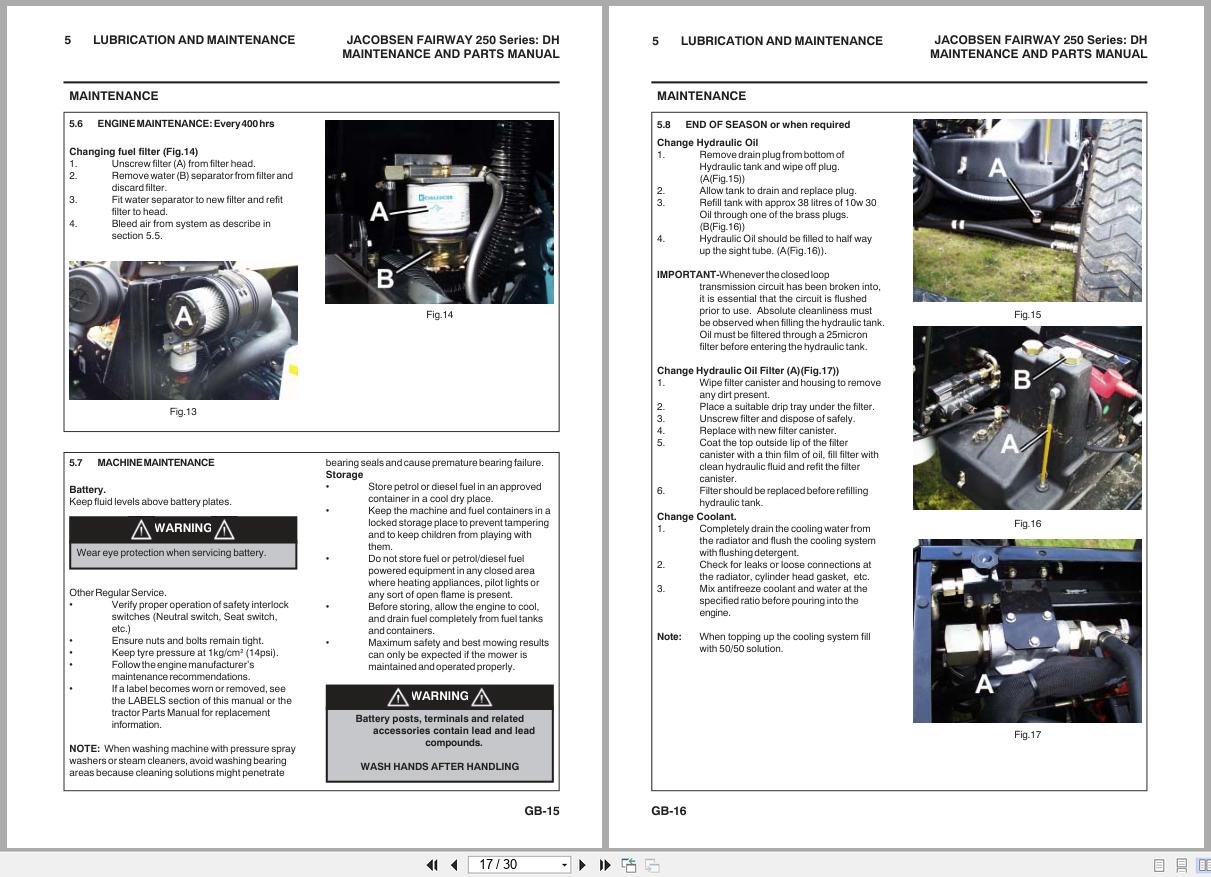
Task: Go to the previous page
Action: pyautogui.click(x=454, y=865)
